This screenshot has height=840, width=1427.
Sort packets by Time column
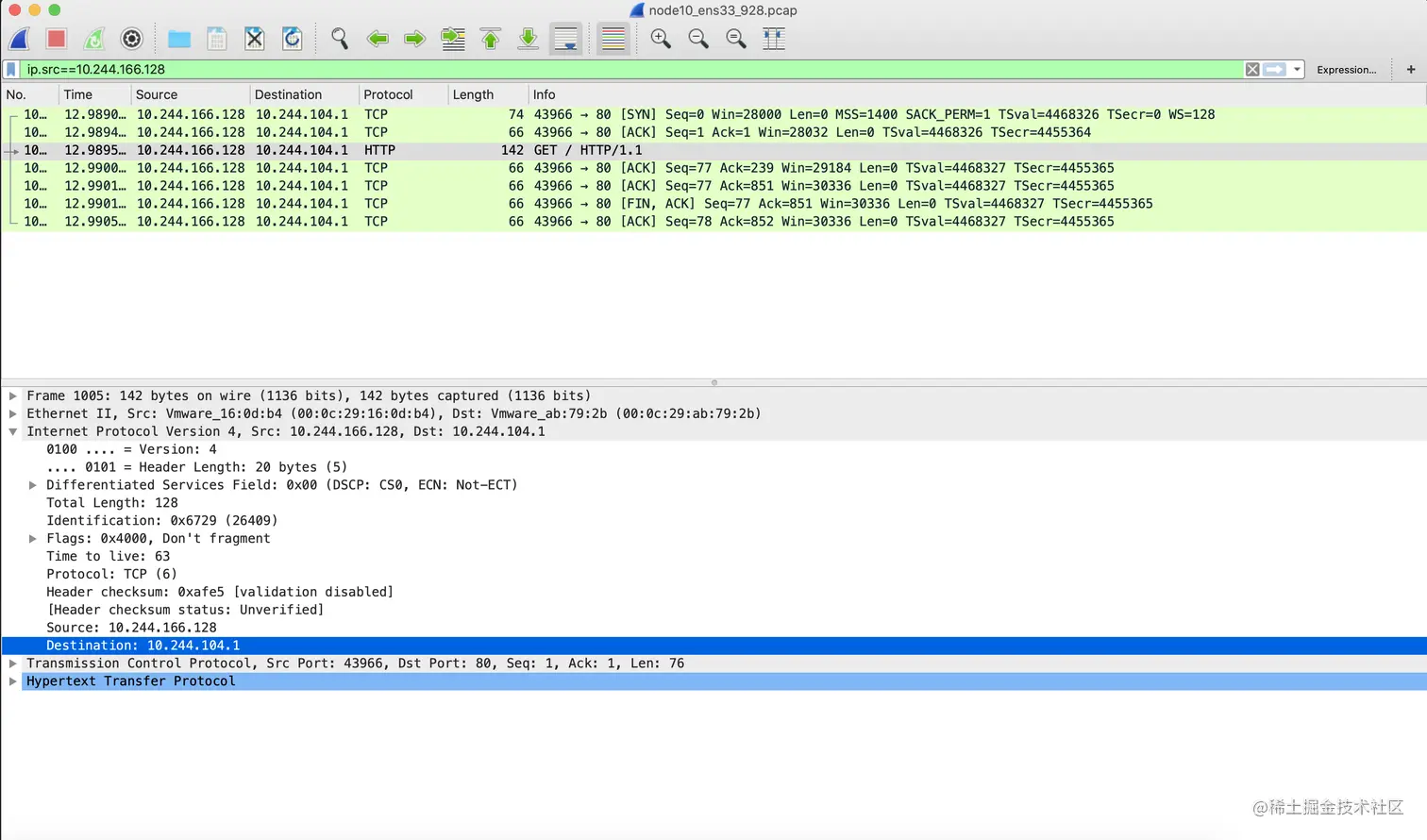[x=94, y=94]
